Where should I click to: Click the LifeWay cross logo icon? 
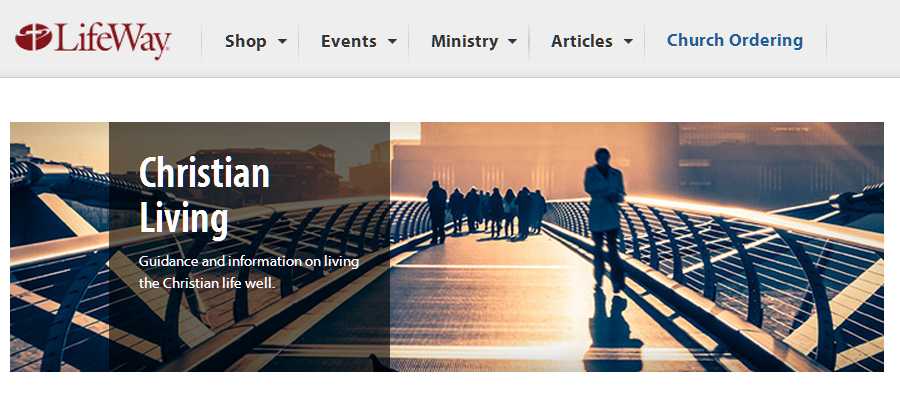point(34,37)
